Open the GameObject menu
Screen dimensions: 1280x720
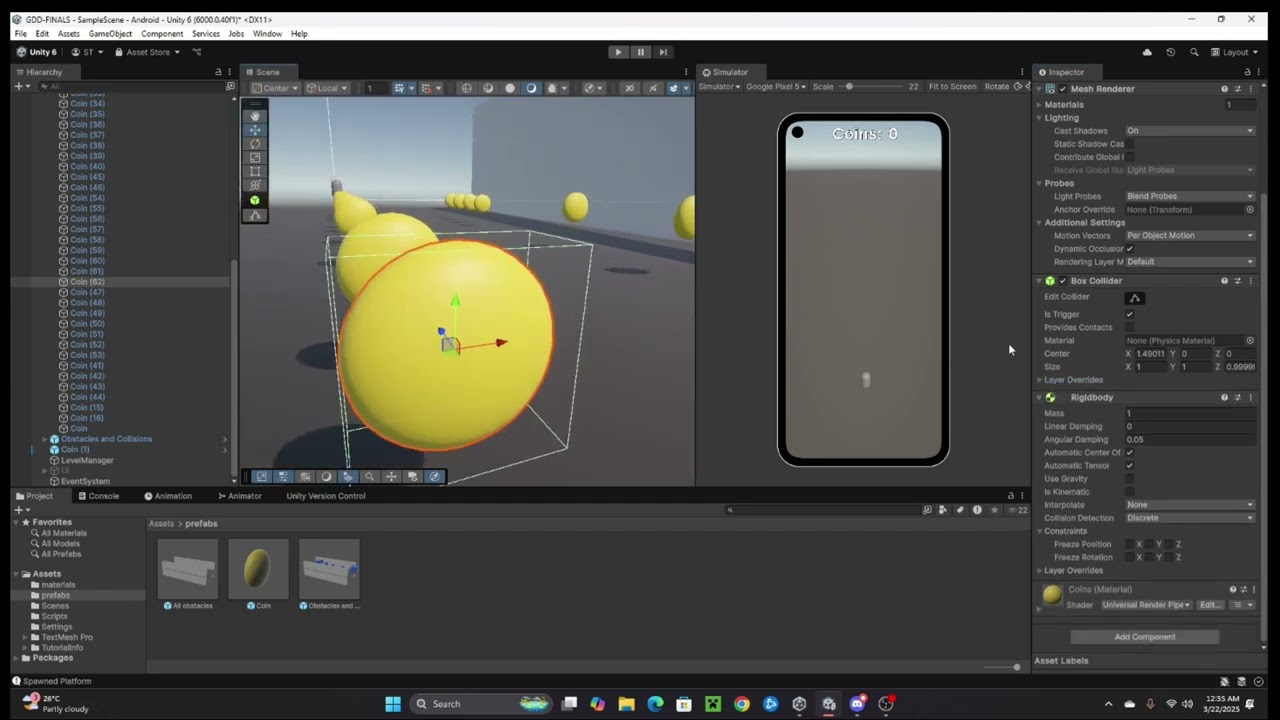[x=110, y=34]
